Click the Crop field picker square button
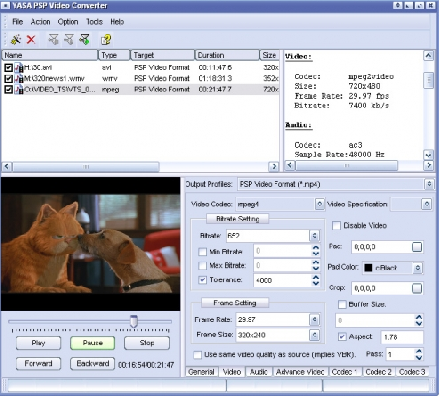Screen dimensions: 439x396 [417, 288]
